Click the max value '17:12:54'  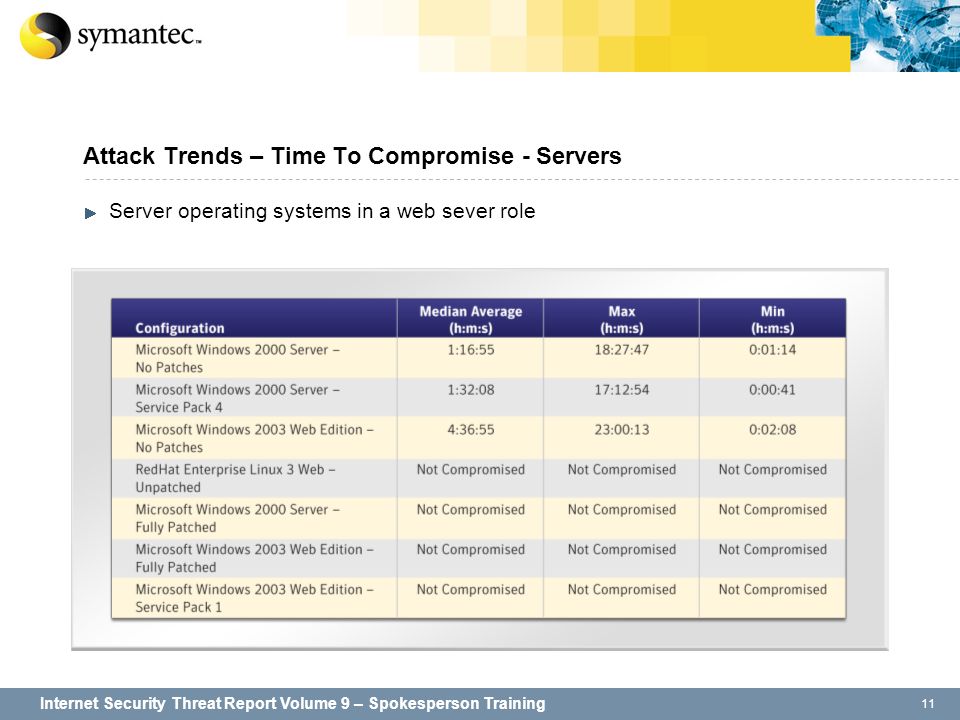click(621, 389)
